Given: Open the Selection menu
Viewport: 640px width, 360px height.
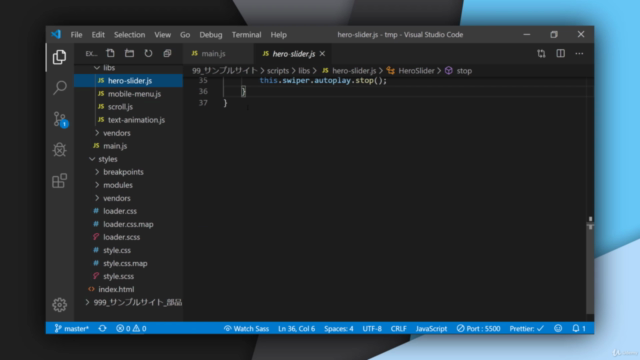Looking at the screenshot, I should 129,35.
